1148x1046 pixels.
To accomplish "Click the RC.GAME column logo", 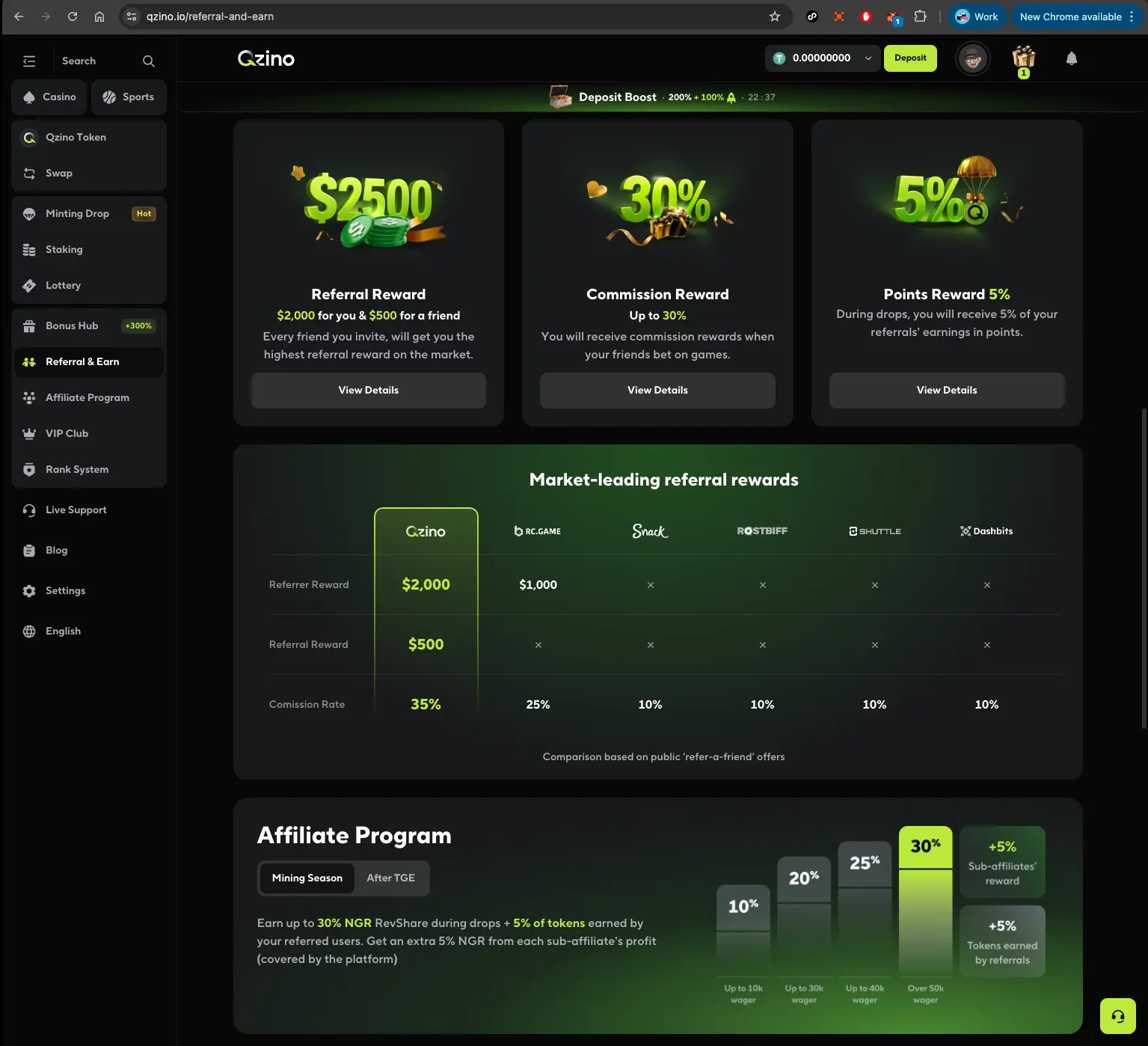I will tap(538, 531).
